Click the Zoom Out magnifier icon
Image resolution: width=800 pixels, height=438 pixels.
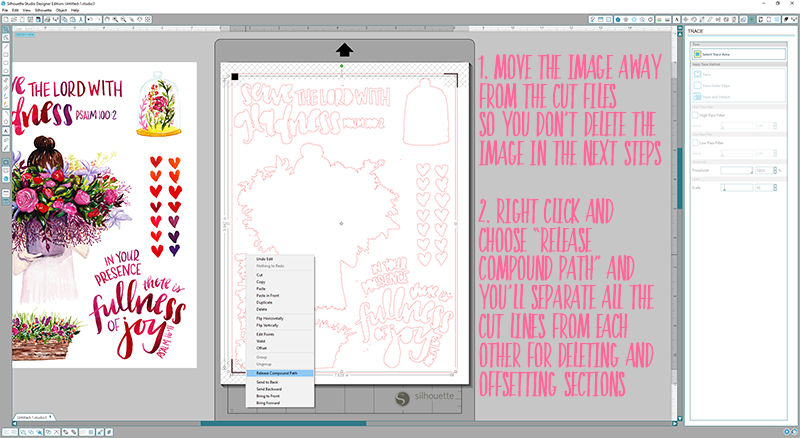tap(123, 19)
